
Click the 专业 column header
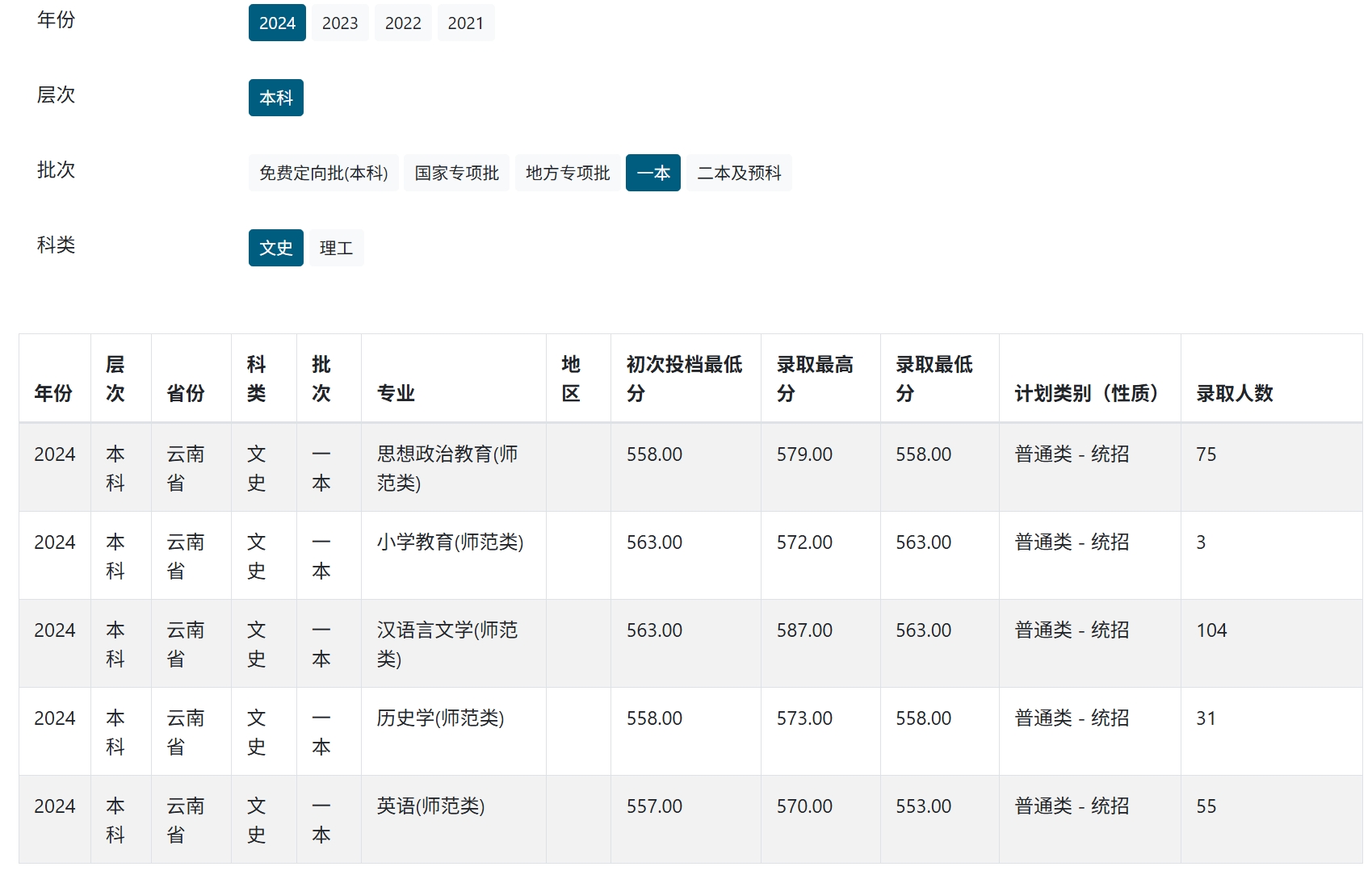point(396,393)
